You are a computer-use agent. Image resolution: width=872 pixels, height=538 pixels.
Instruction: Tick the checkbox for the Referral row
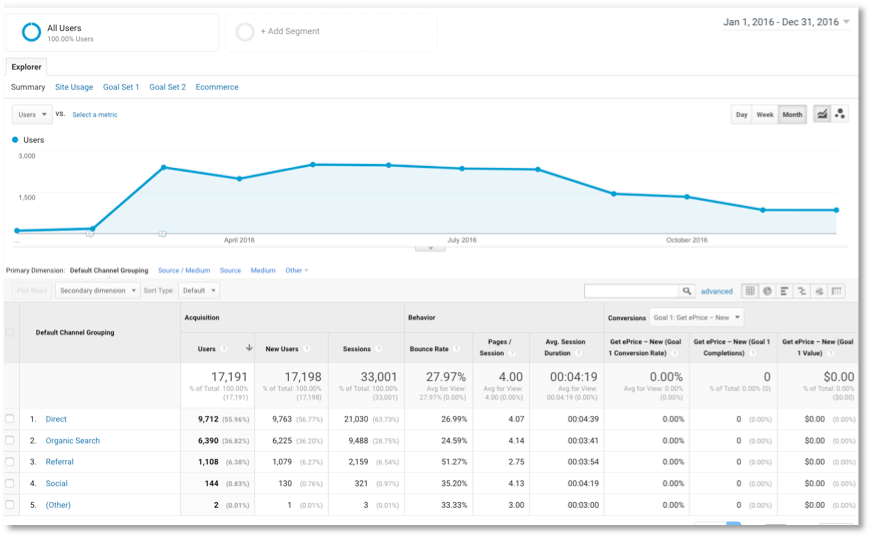pos(9,462)
